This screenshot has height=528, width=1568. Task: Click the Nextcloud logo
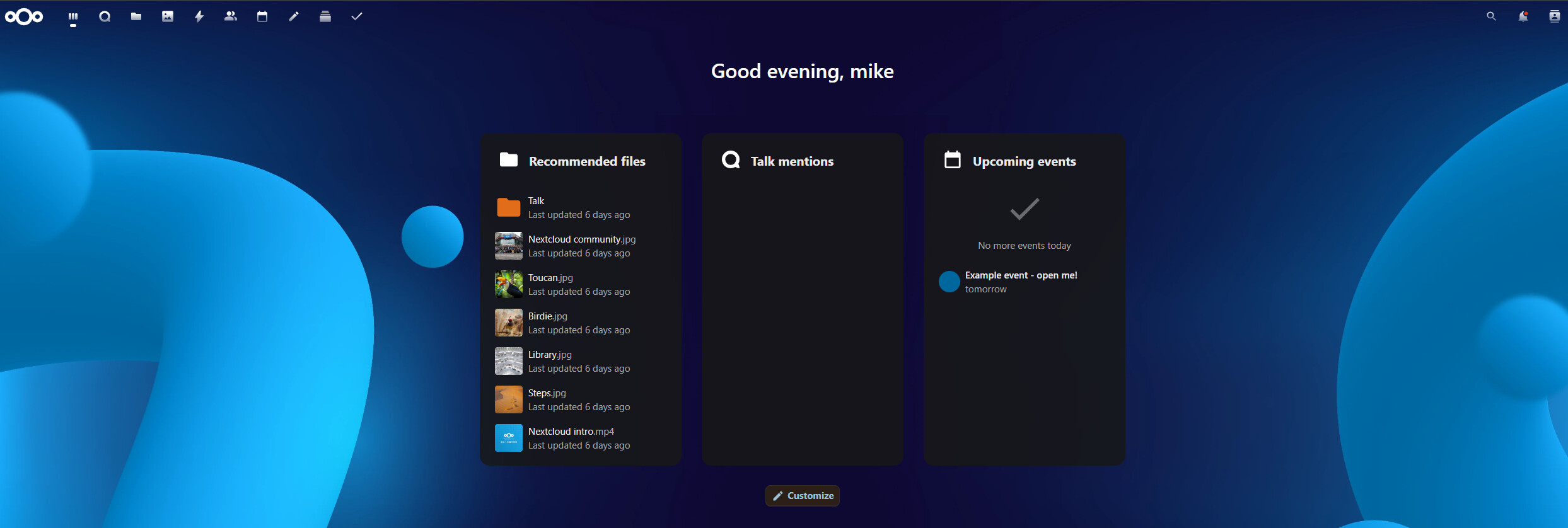tap(24, 17)
